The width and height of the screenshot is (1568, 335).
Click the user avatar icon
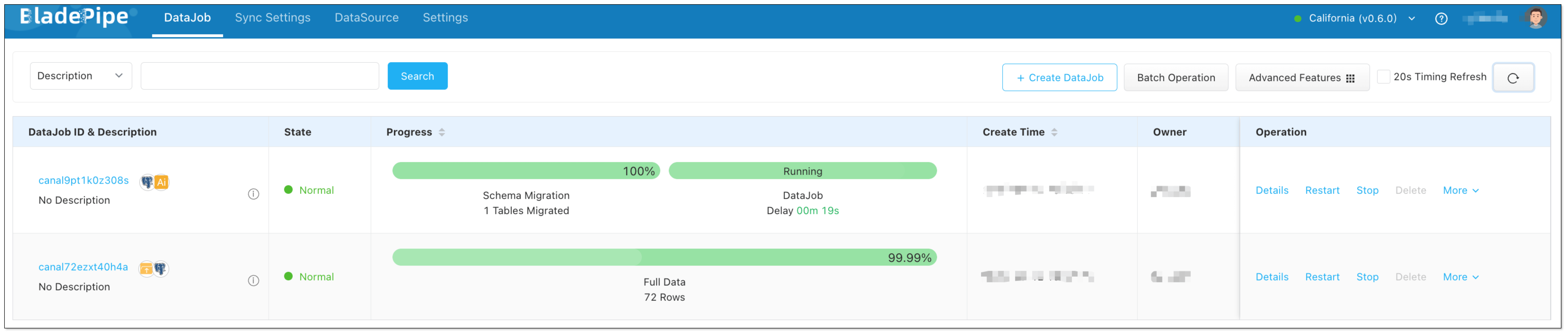1535,18
